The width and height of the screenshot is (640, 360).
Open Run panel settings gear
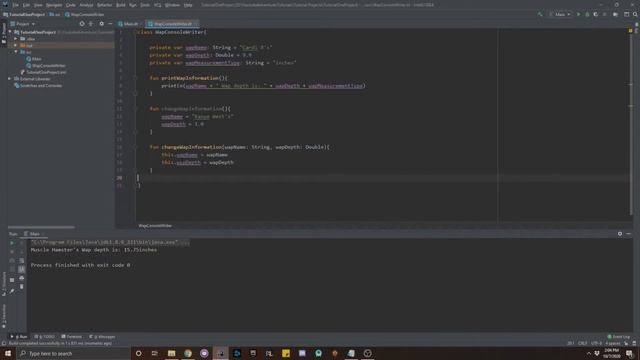click(x=620, y=234)
